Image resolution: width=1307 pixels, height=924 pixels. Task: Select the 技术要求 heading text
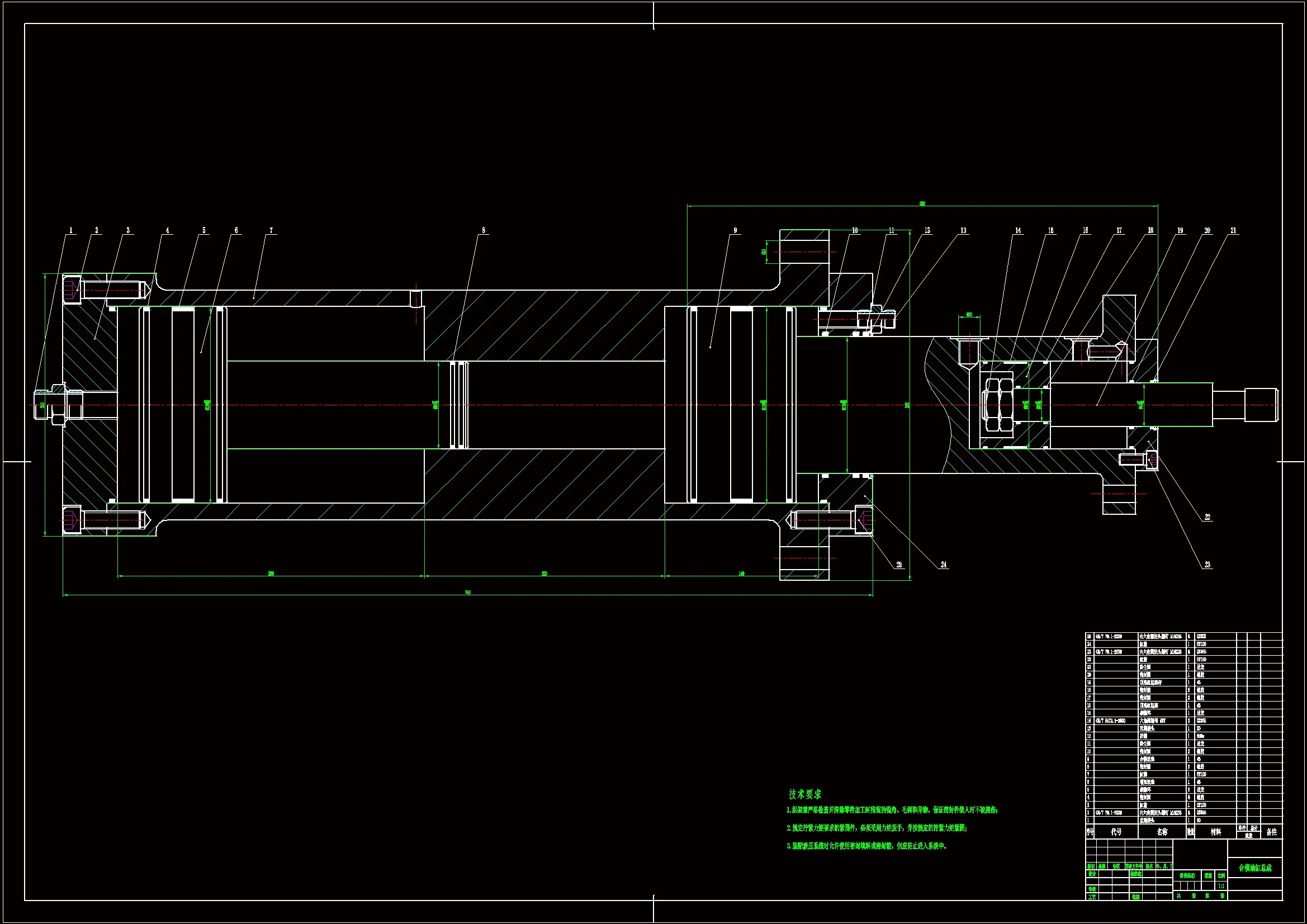[804, 794]
